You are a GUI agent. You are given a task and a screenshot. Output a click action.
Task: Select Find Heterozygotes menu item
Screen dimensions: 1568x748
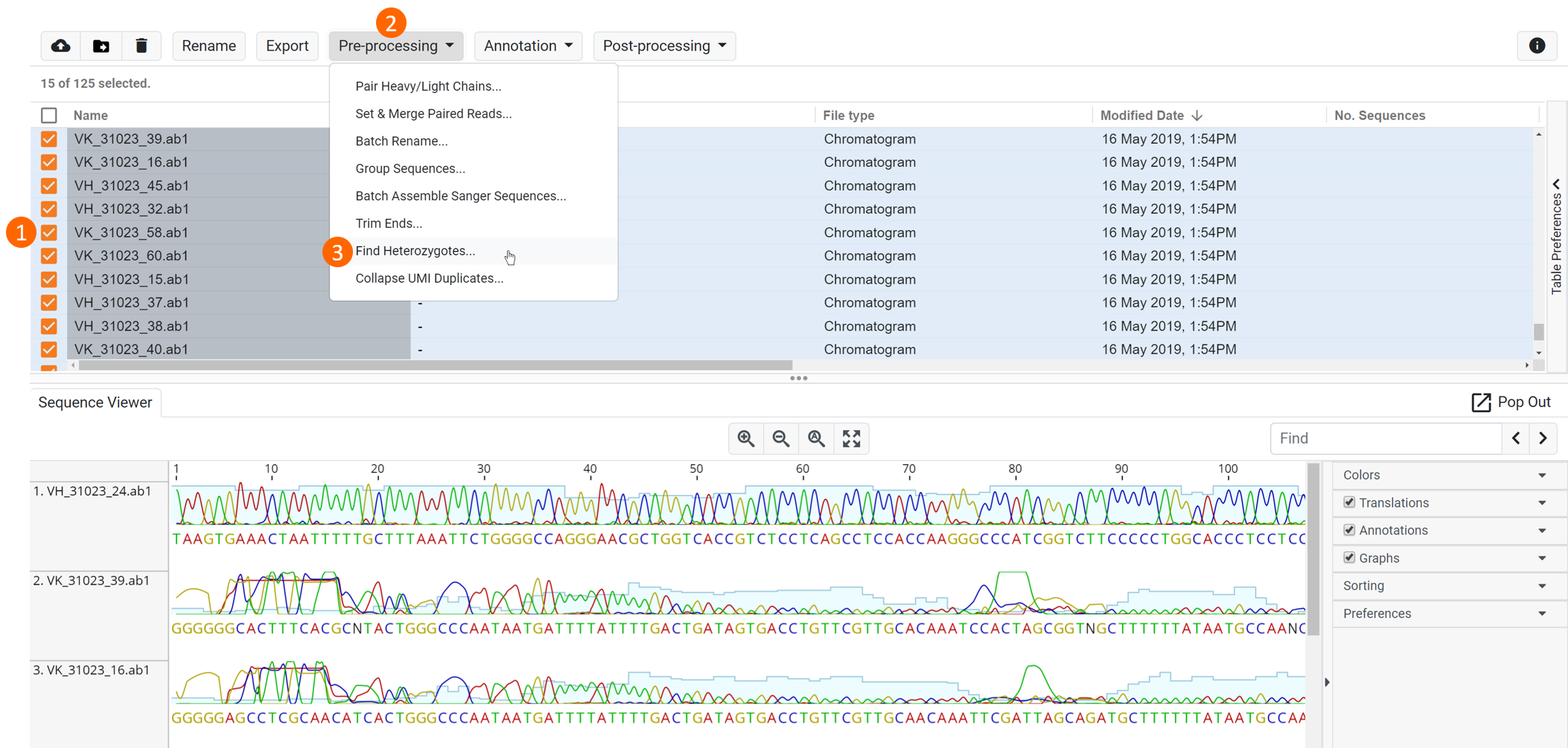tap(415, 251)
